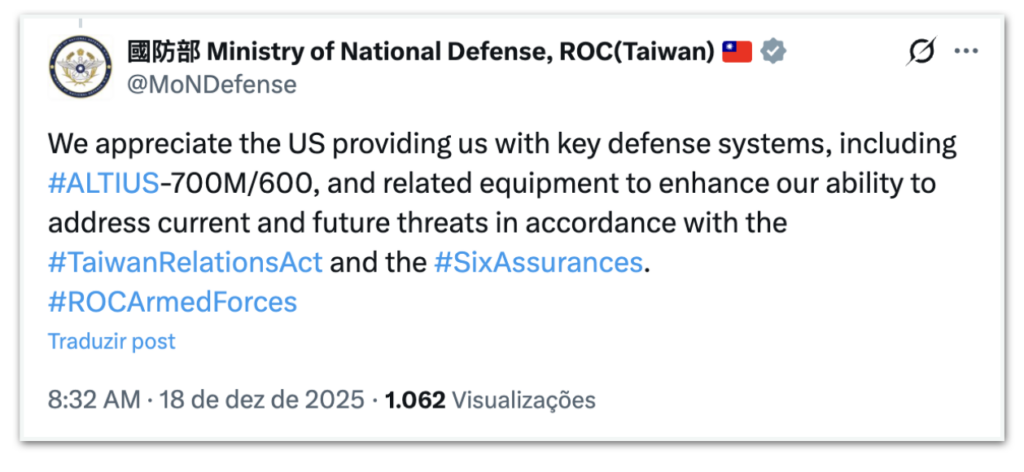Image resolution: width=1024 pixels, height=472 pixels.
Task: Go to the @MoNDefense handle
Action: click(211, 84)
